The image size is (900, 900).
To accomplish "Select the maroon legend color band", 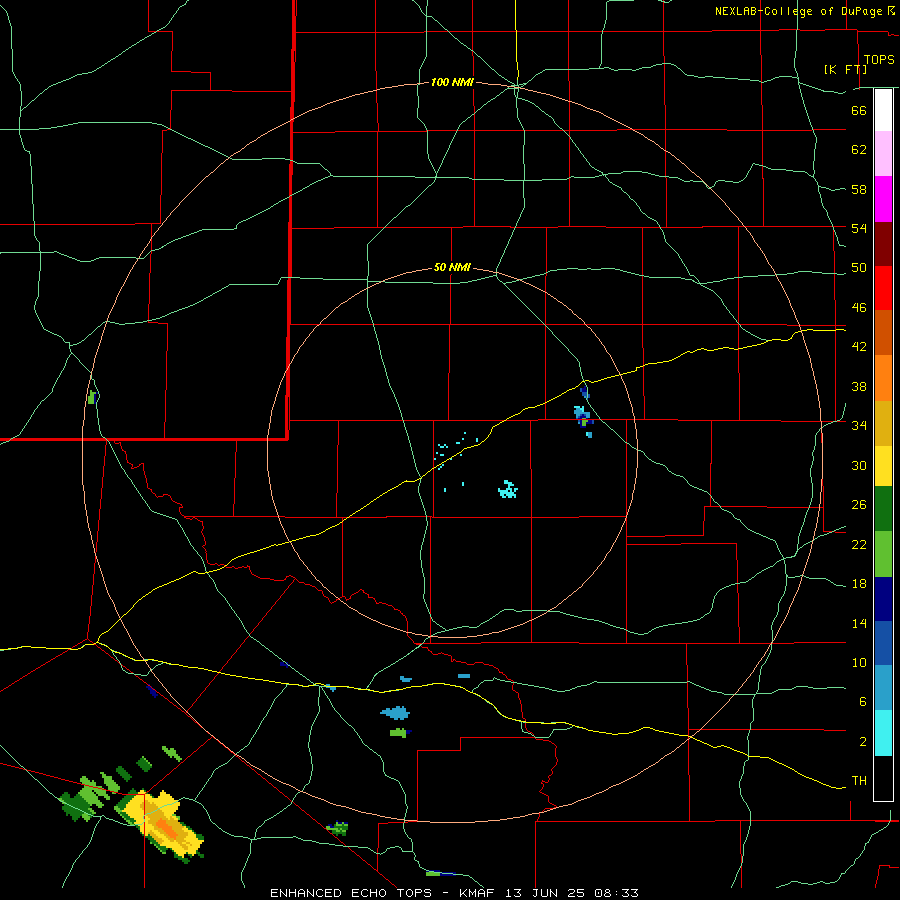I will click(883, 244).
